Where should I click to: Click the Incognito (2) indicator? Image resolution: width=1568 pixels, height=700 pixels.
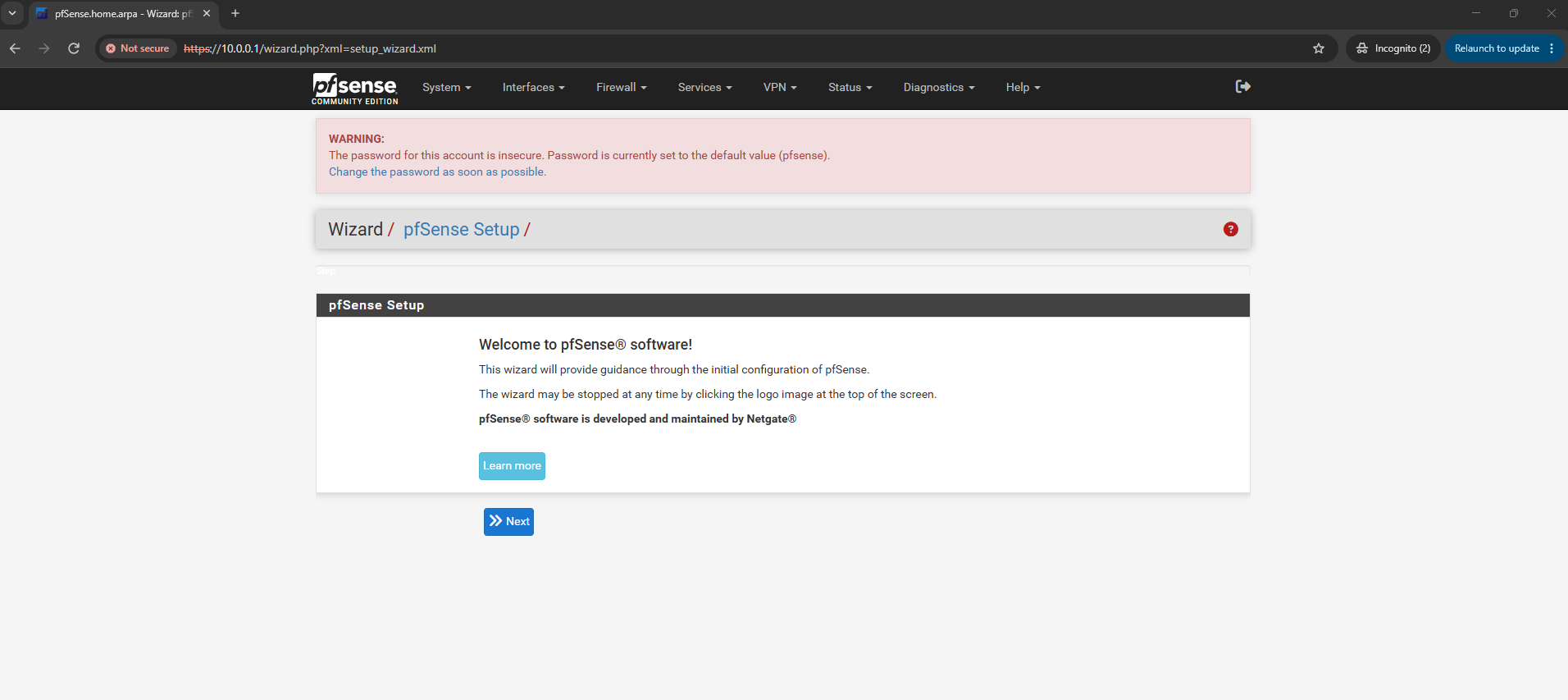tap(1393, 48)
